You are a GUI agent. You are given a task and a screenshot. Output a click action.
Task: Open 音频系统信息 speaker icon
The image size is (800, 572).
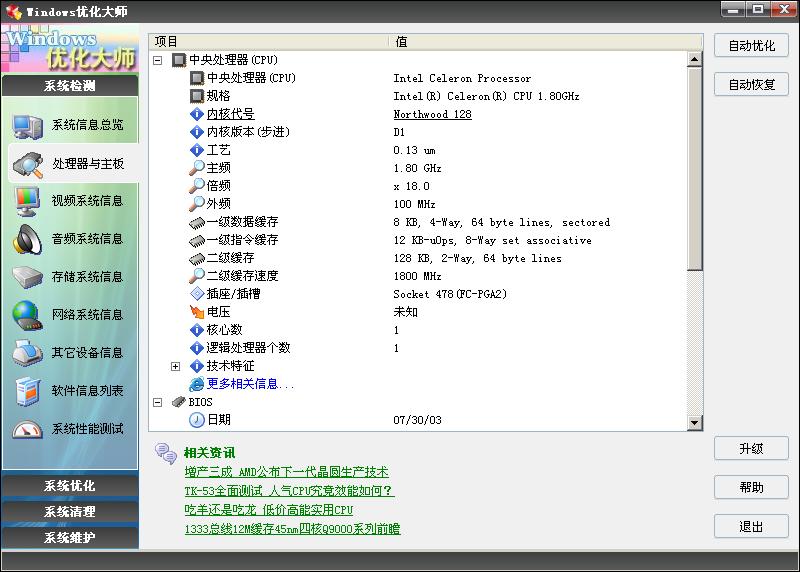(27, 239)
